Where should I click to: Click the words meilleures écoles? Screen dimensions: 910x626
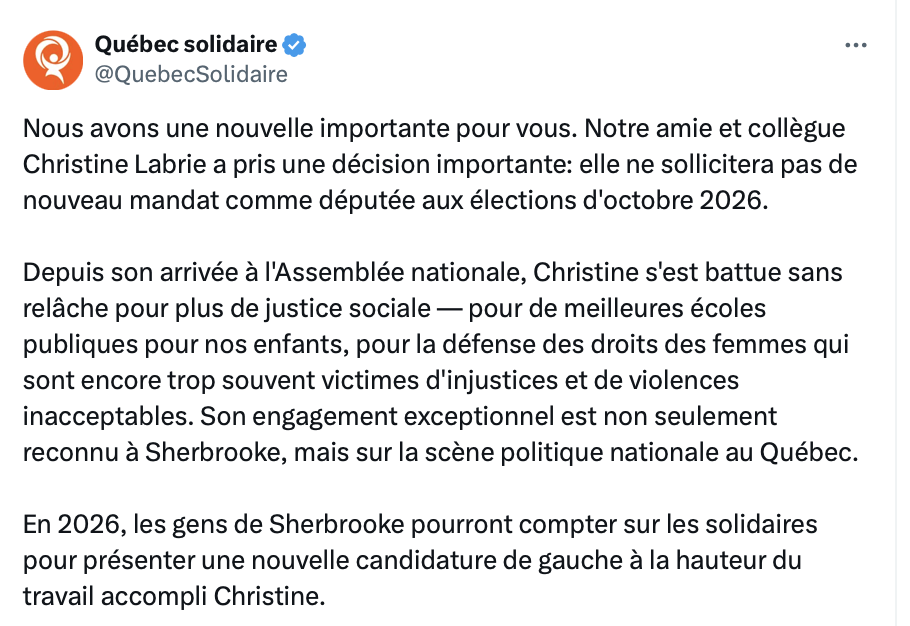click(665, 309)
